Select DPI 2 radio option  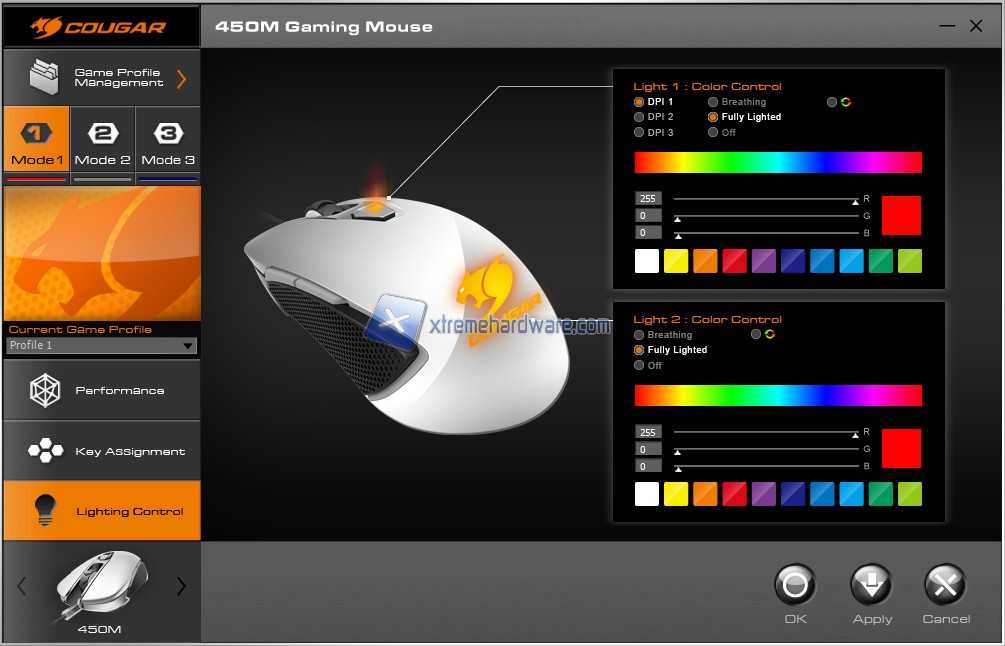coord(640,117)
